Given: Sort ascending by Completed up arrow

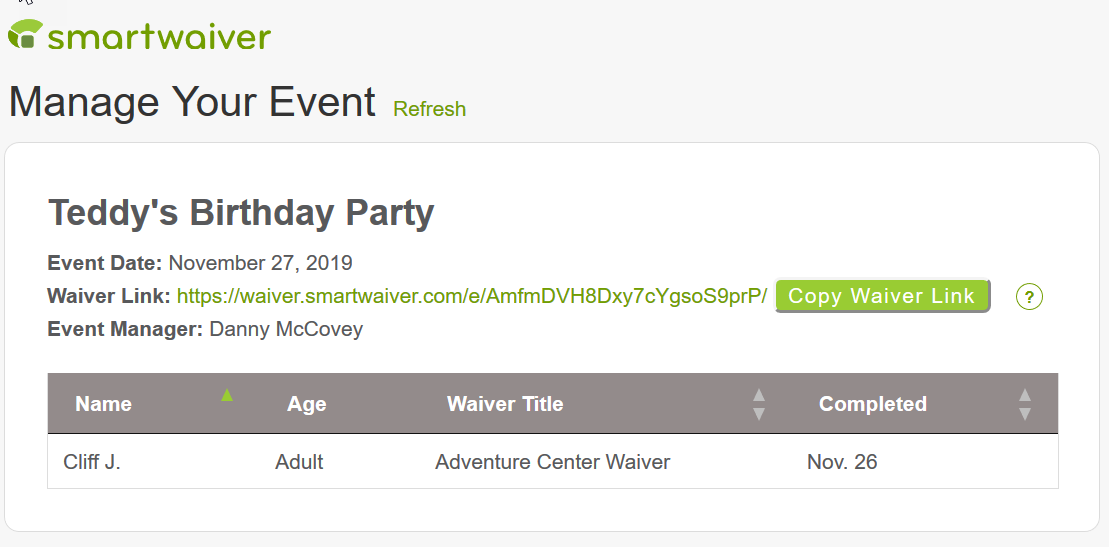Looking at the screenshot, I should 1025,396.
